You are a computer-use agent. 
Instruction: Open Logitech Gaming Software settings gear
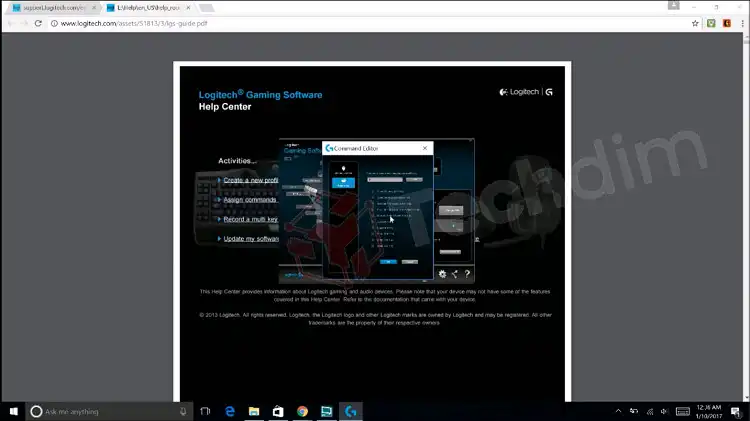tap(442, 274)
